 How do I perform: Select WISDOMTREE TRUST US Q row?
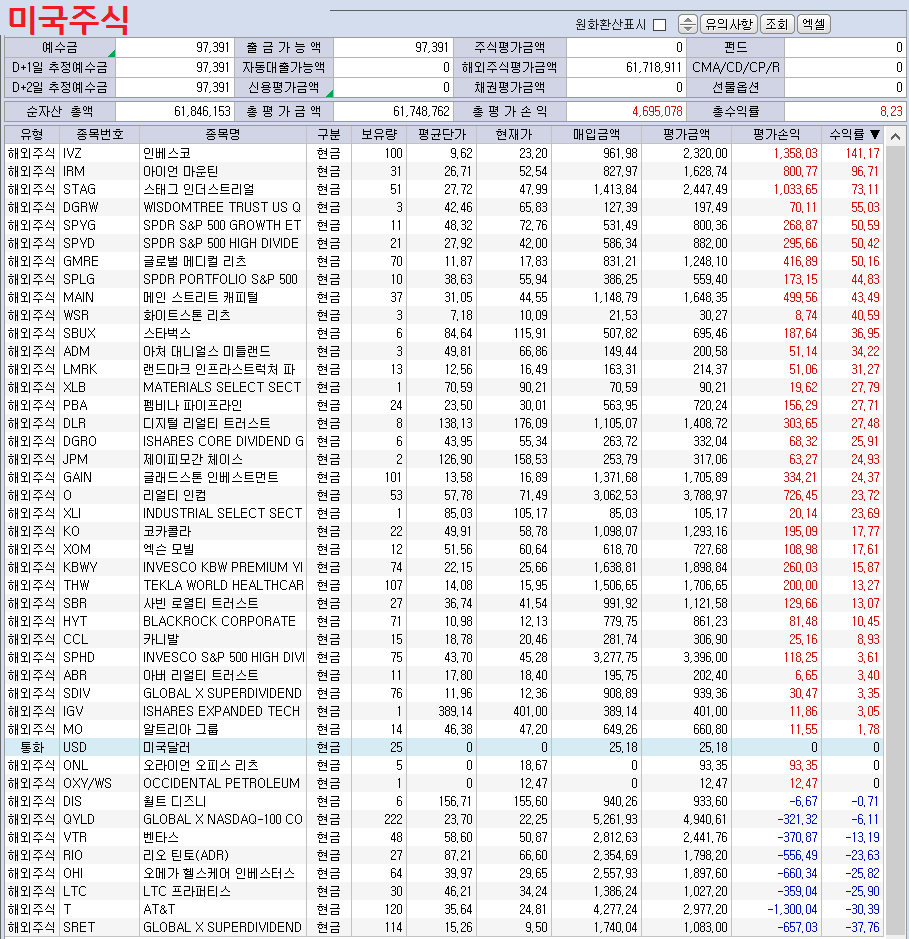(x=444, y=207)
